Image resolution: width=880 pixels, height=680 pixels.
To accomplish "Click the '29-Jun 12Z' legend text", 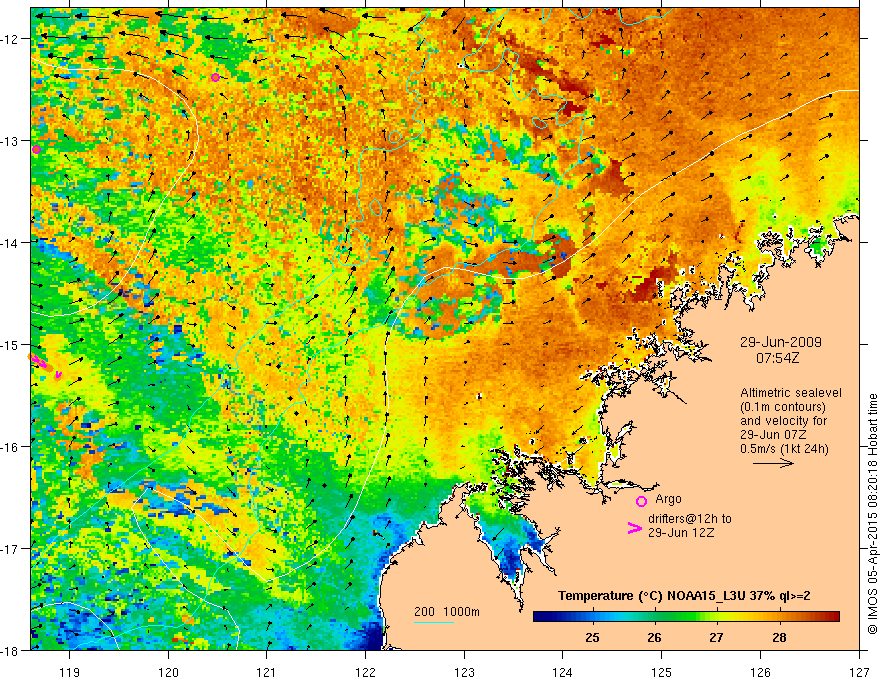I will click(681, 533).
